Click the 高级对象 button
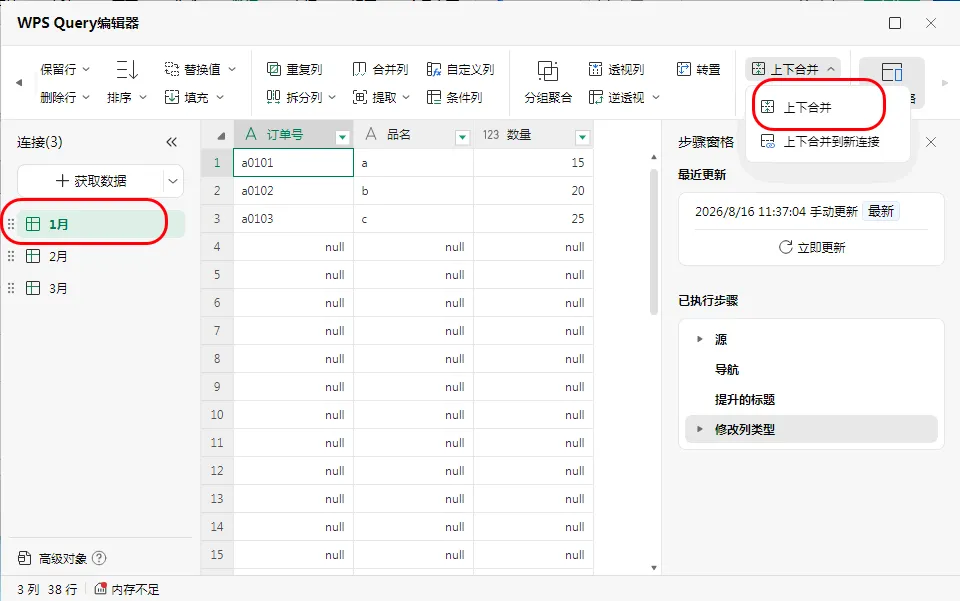The image size is (960, 601). 52,558
